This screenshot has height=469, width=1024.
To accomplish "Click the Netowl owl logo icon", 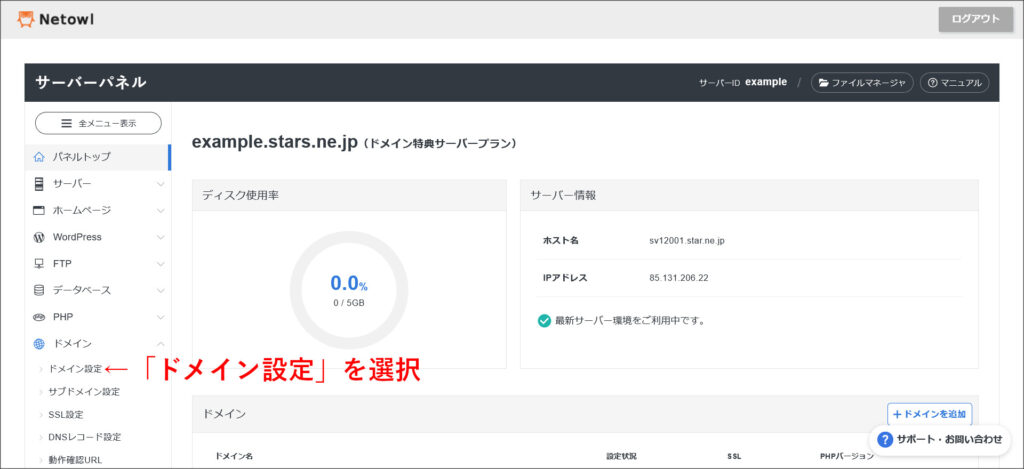I will click(x=25, y=20).
